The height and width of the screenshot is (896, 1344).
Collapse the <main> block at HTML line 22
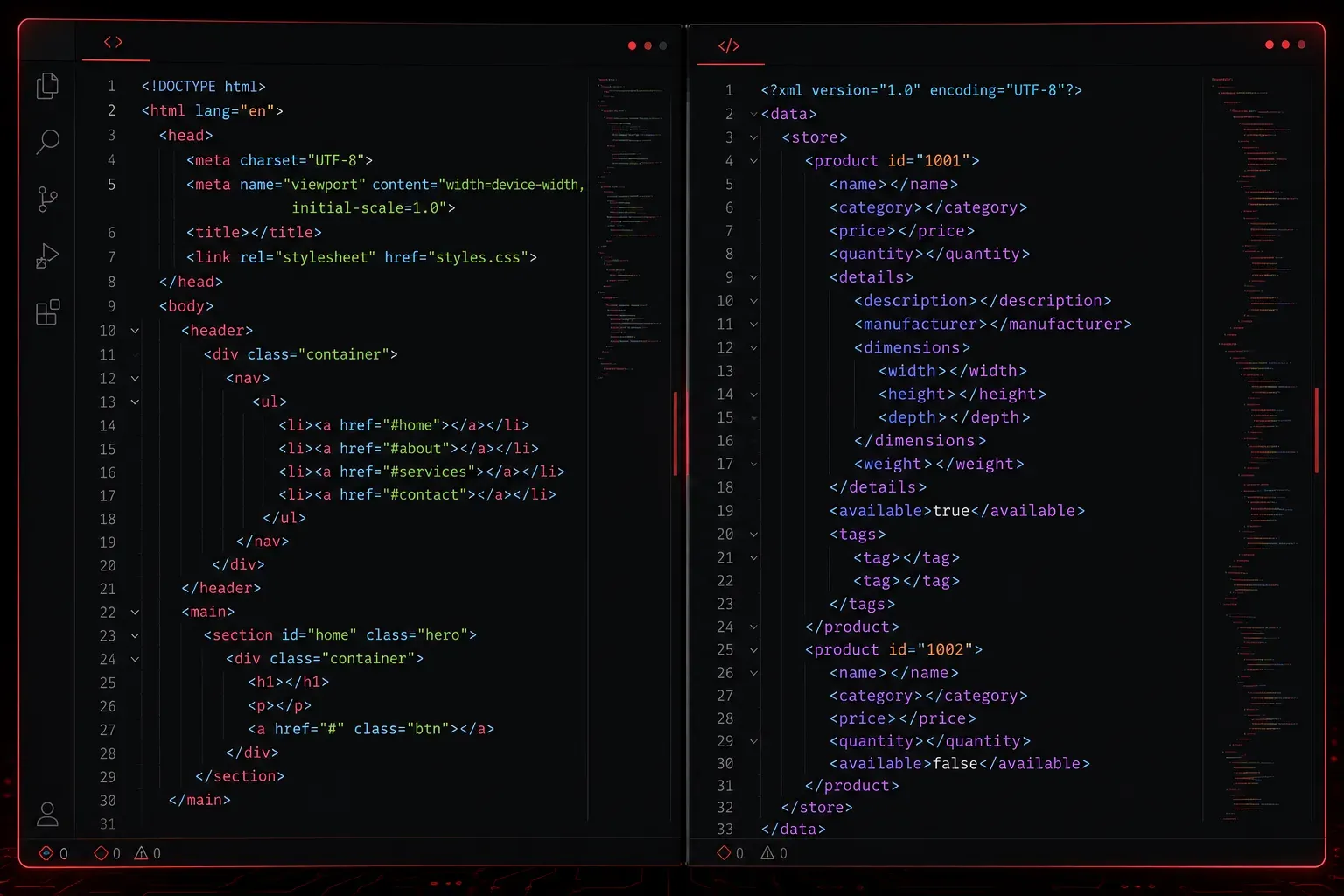tap(135, 612)
